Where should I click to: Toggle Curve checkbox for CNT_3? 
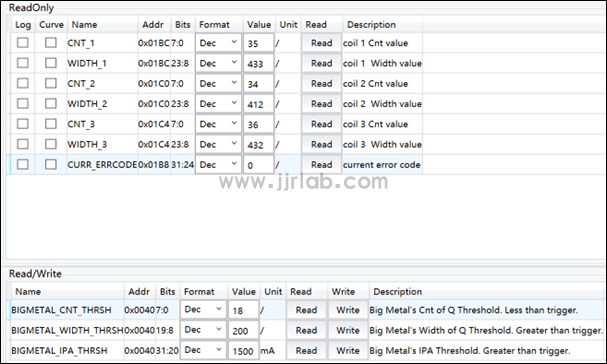[x=51, y=124]
